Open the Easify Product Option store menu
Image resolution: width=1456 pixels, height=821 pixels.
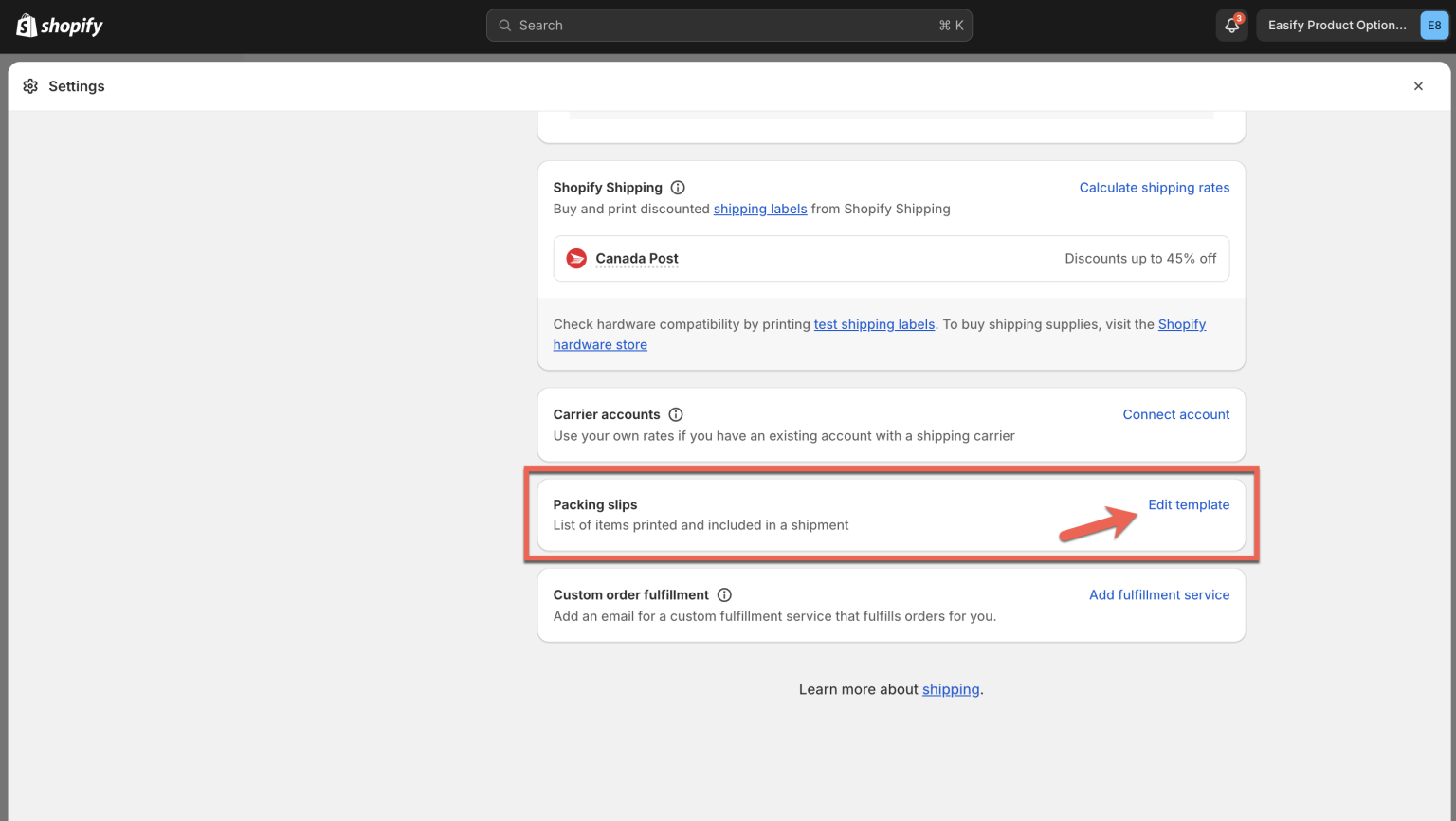[x=1337, y=26]
